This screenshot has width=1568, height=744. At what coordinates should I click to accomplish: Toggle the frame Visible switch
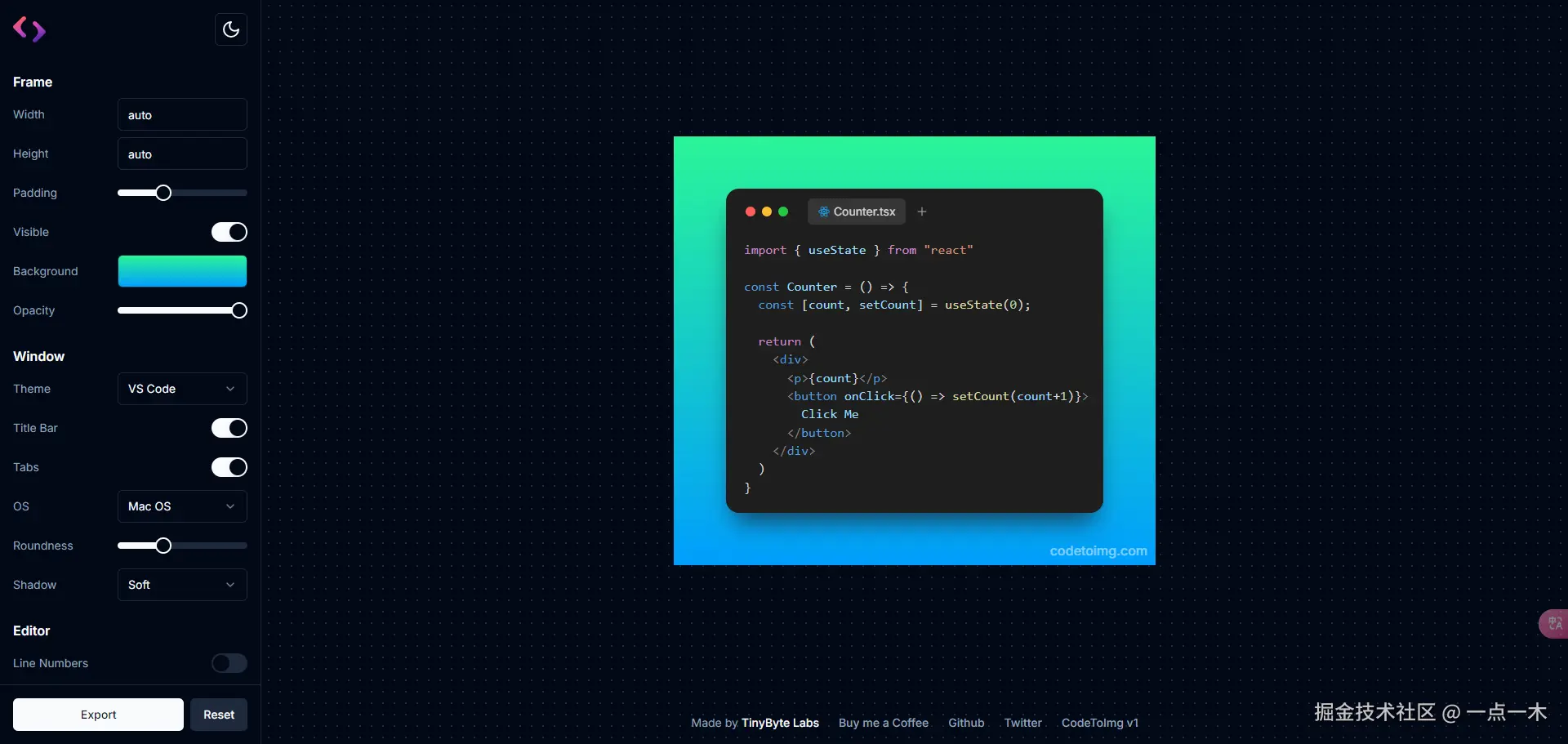pos(229,232)
